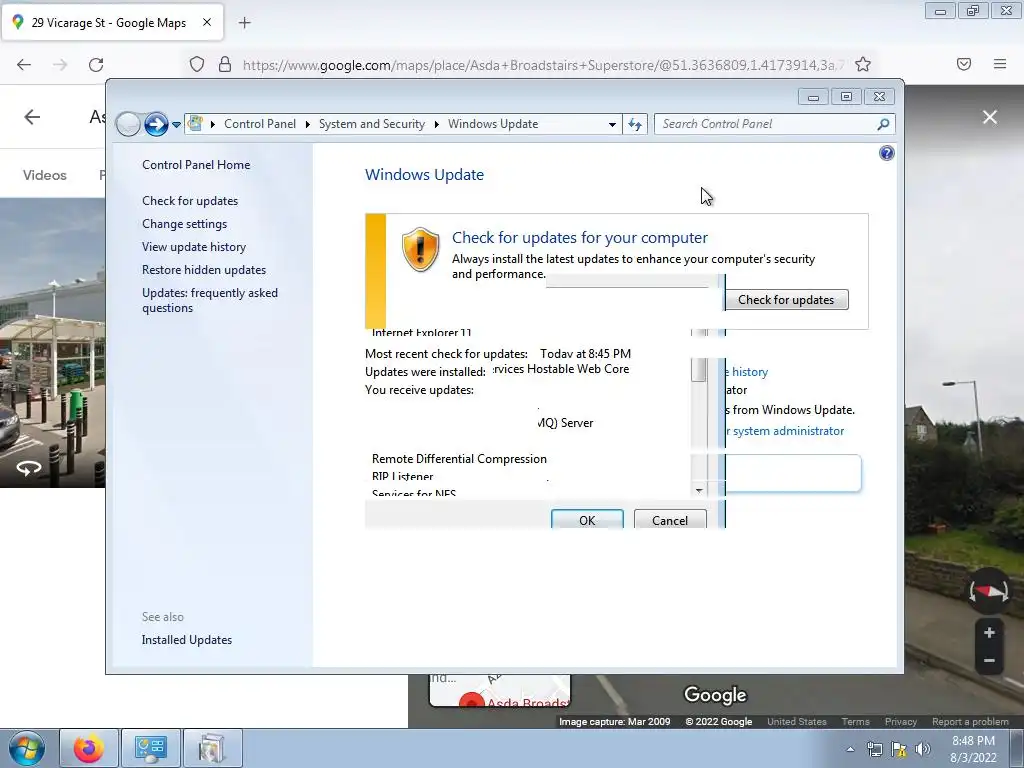Screen dimensions: 1024x768
Task: Open View update history link
Action: tap(194, 247)
